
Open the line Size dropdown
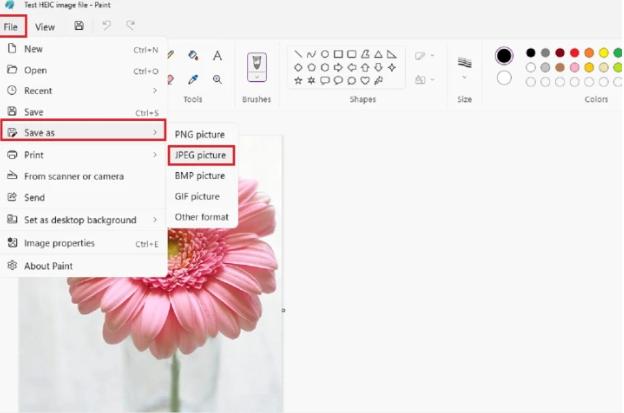point(464,68)
